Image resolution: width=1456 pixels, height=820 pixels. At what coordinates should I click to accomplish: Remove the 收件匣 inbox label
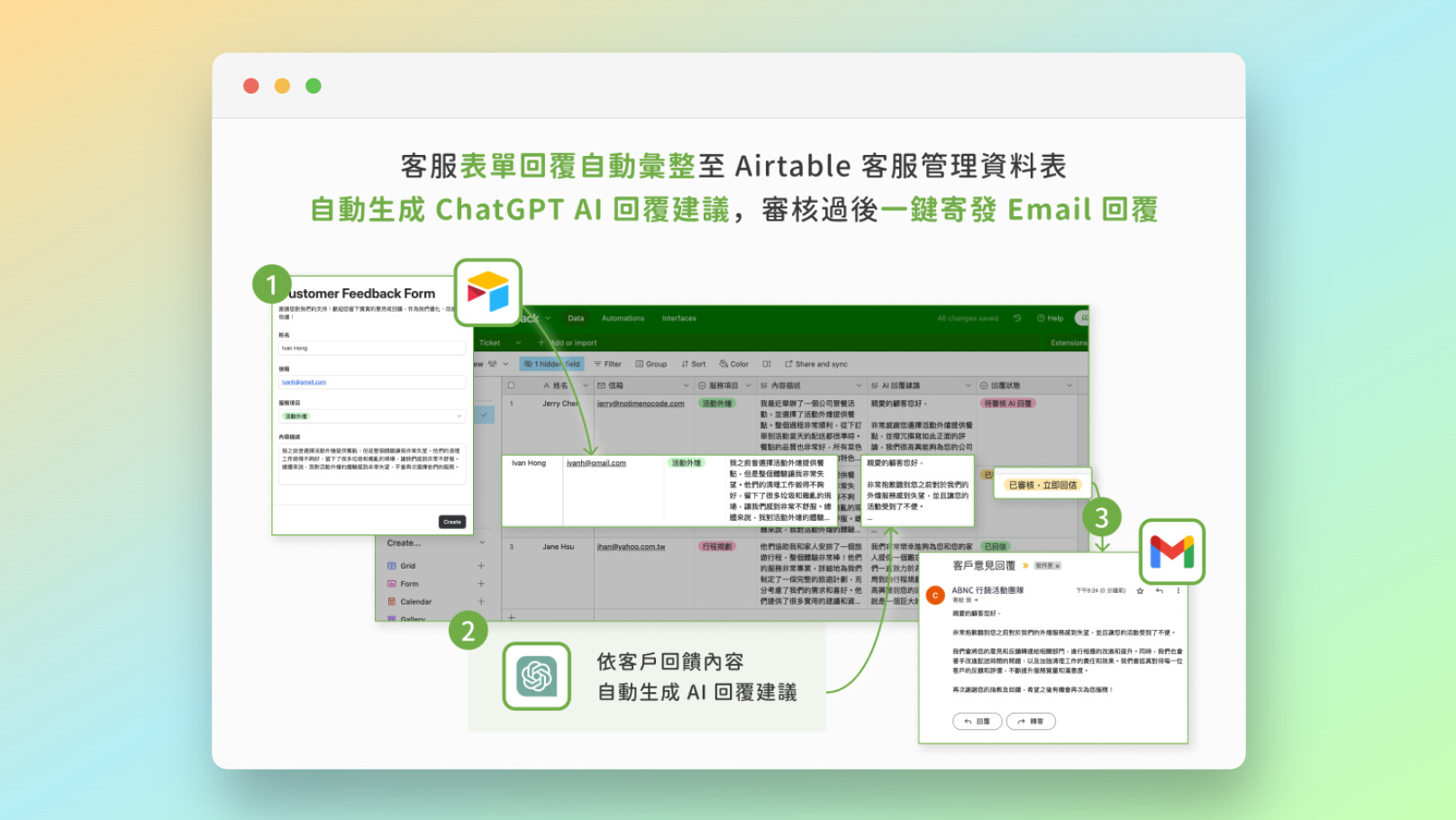[x=1058, y=566]
